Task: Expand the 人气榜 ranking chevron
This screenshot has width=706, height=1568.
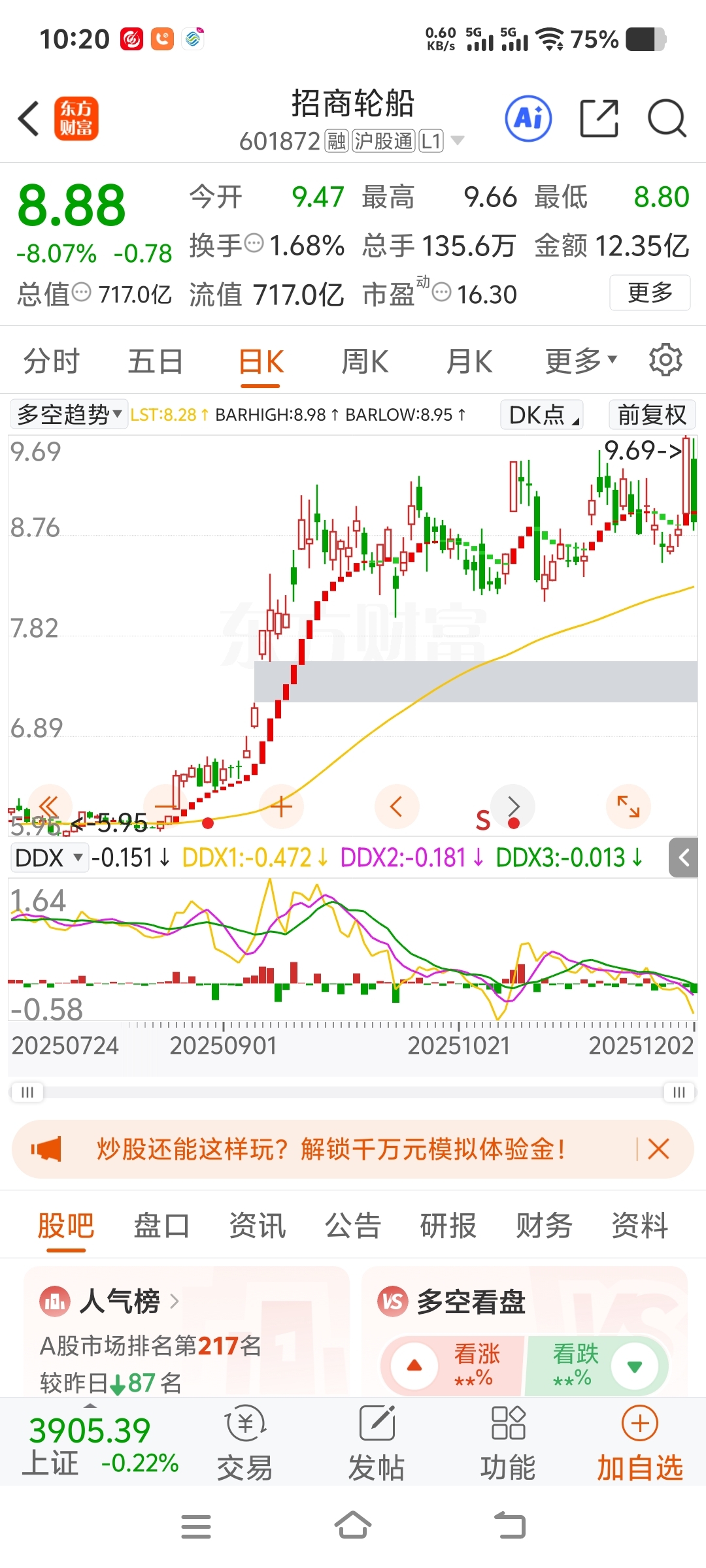Action: click(175, 1301)
